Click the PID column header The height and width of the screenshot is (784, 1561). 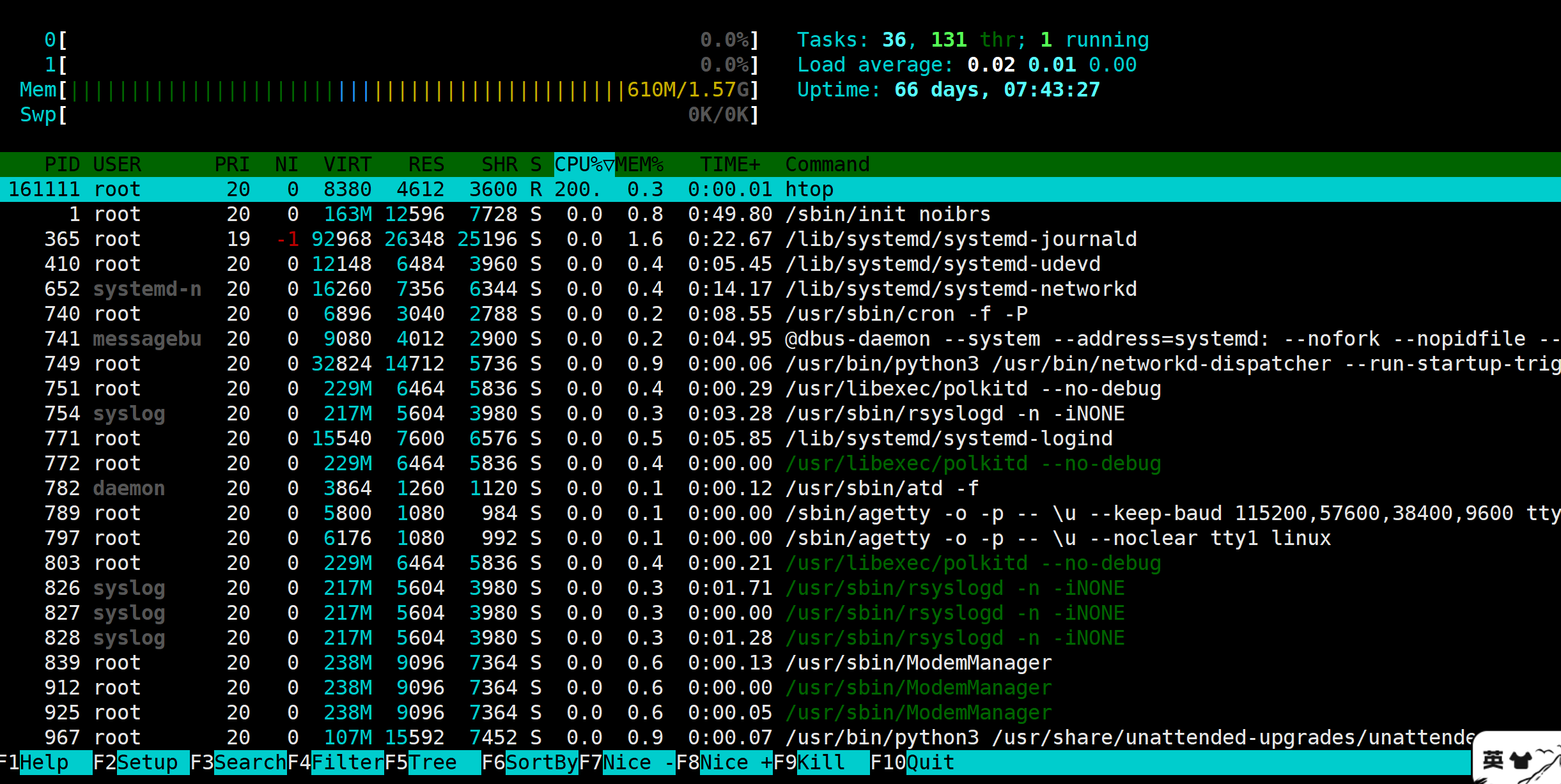[x=61, y=165]
